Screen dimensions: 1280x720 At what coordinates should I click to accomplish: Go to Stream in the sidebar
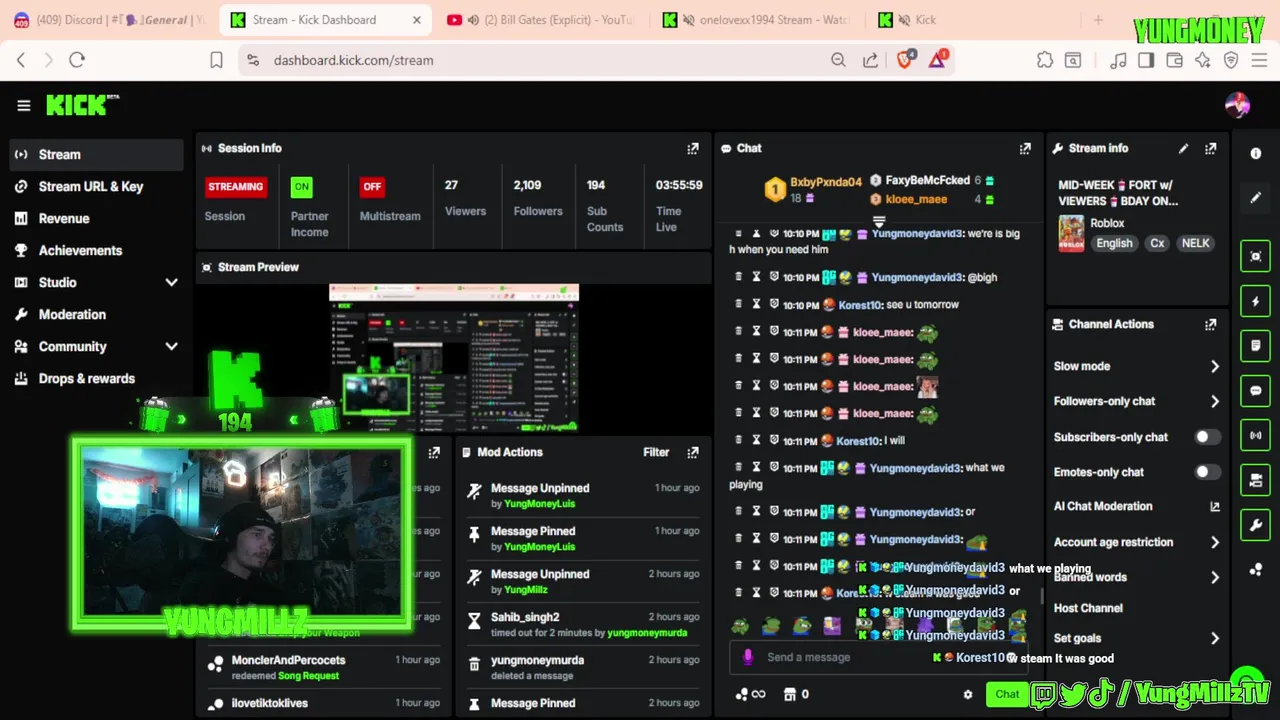point(97,155)
